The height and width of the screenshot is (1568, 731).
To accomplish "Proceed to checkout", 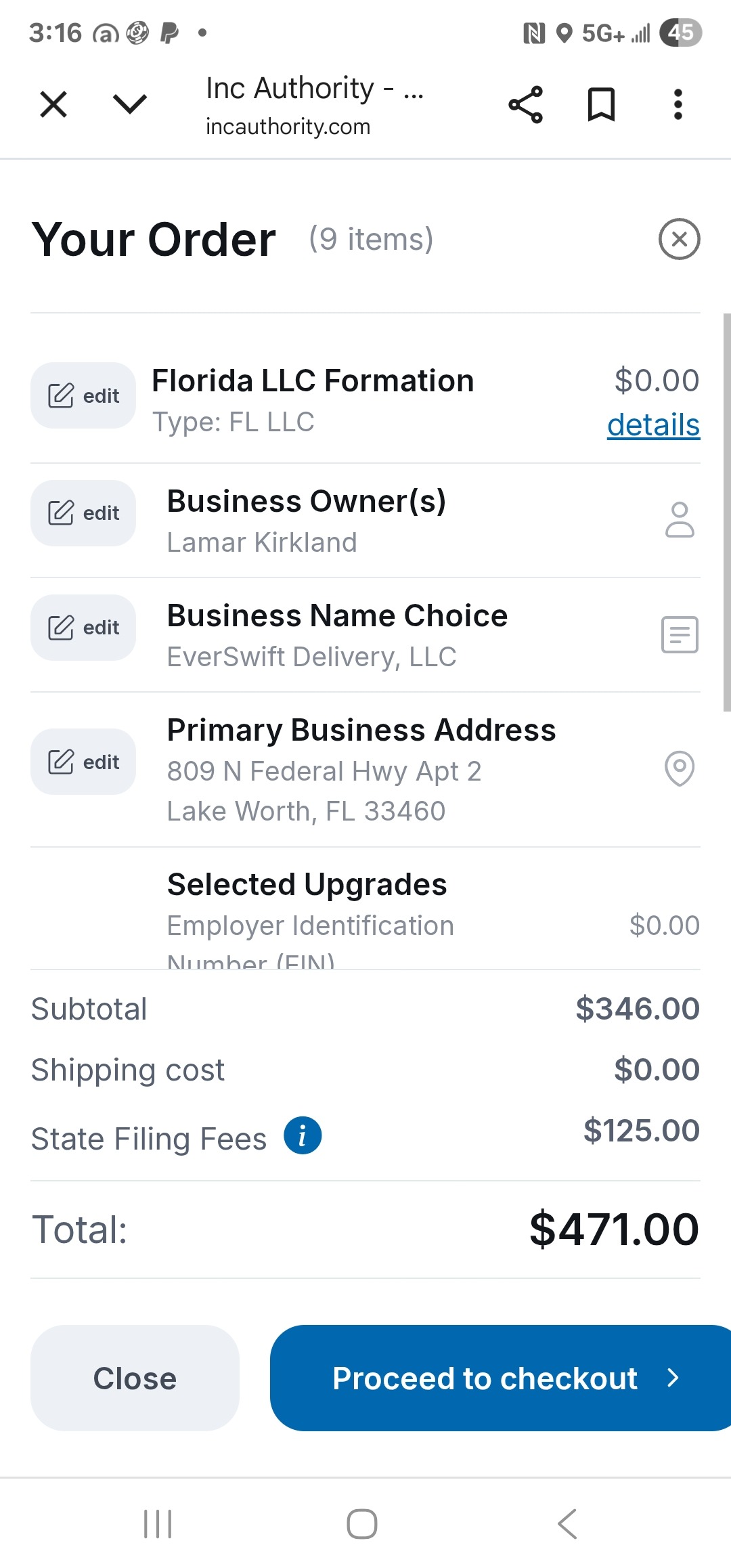I will tap(500, 1378).
